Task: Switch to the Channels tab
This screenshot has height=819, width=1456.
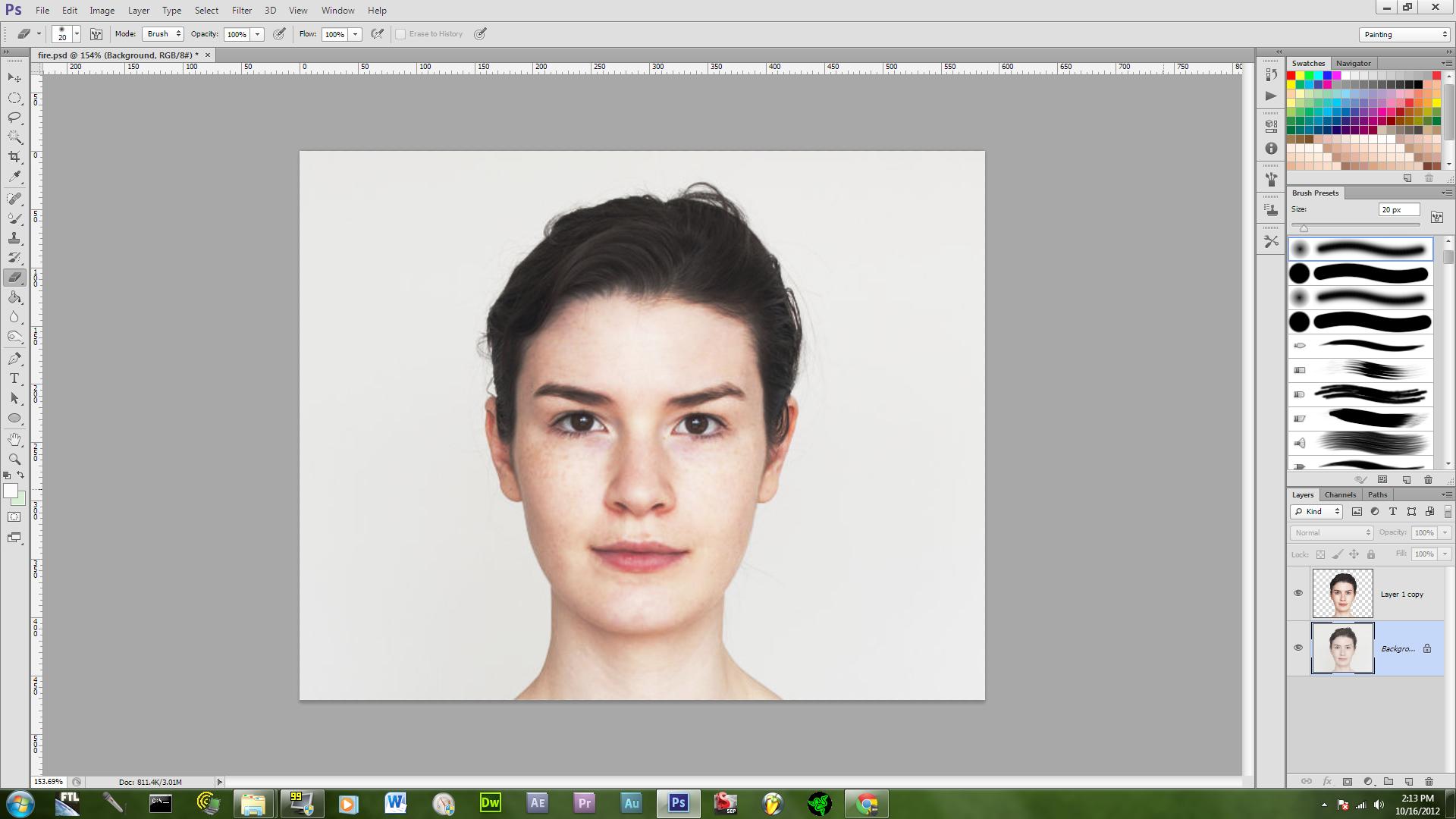Action: (1340, 495)
